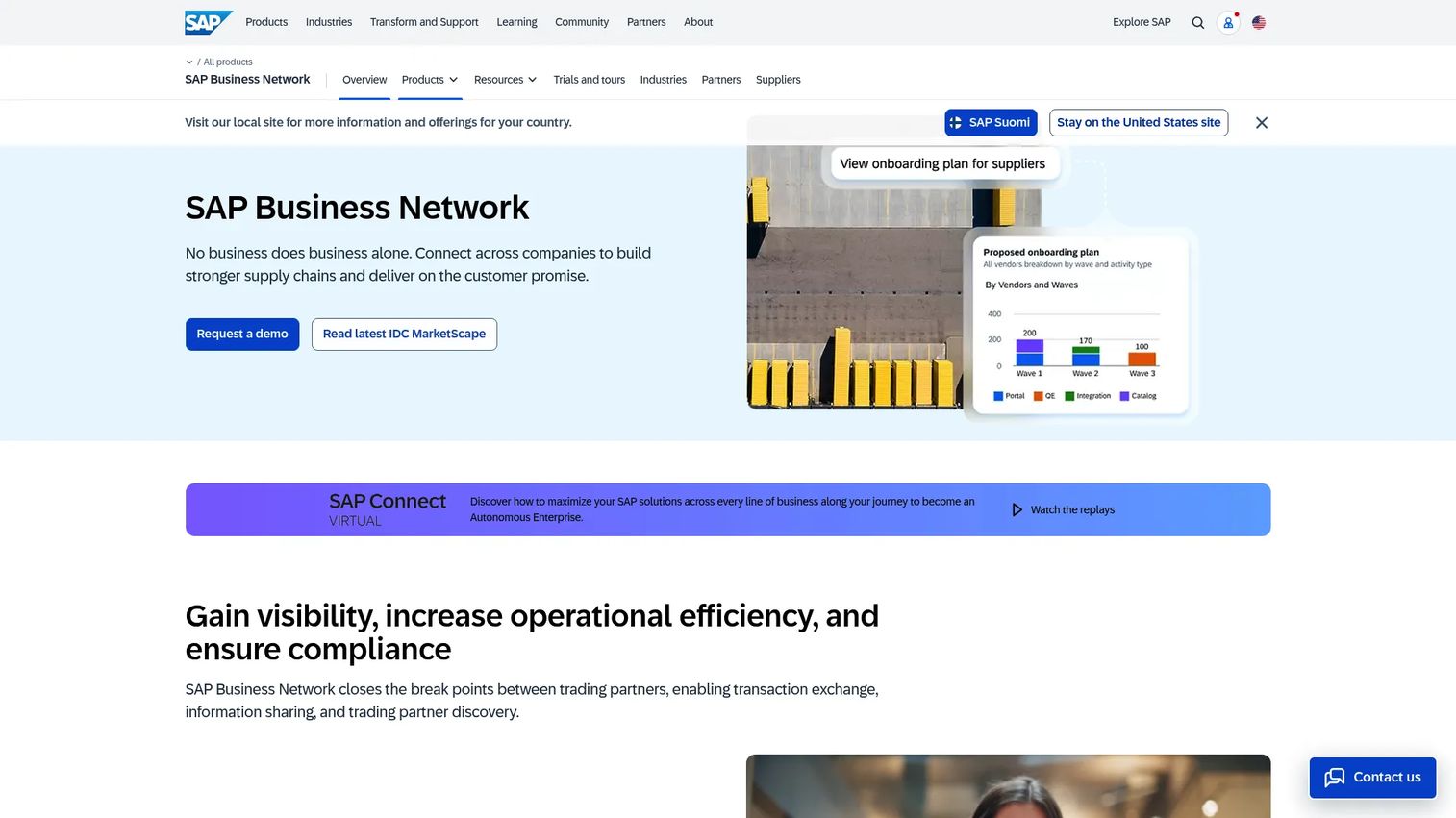Click Read latest IDC MarketScape
Viewport: 1456px width, 818px height.
pyautogui.click(x=404, y=335)
